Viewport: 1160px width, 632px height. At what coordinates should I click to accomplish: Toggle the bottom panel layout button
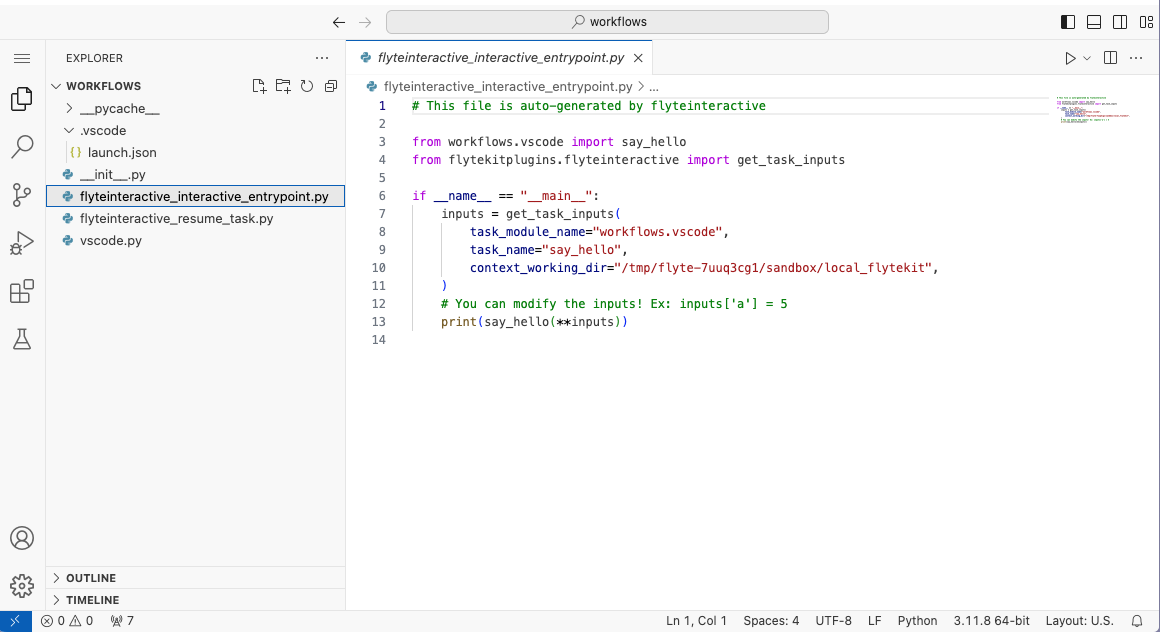(1094, 22)
